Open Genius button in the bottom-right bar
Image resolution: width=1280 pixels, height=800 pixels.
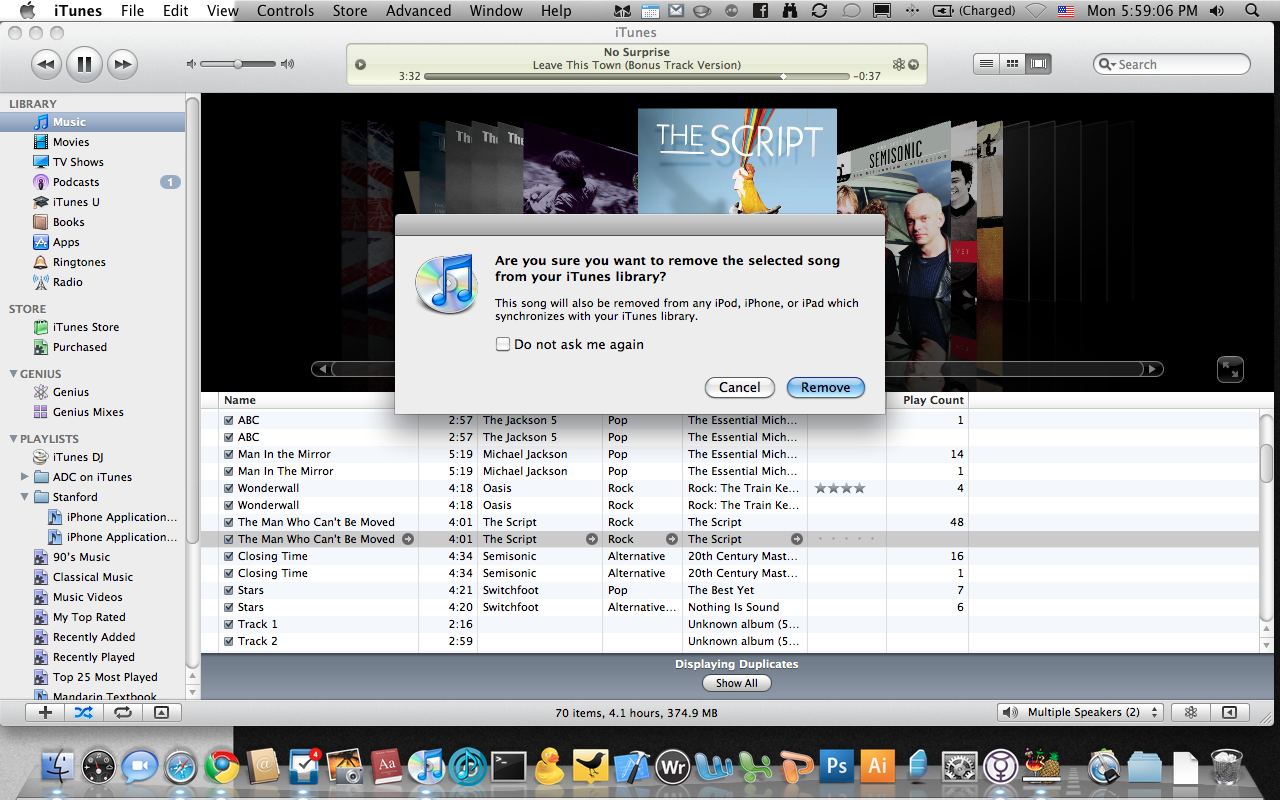coord(1191,712)
